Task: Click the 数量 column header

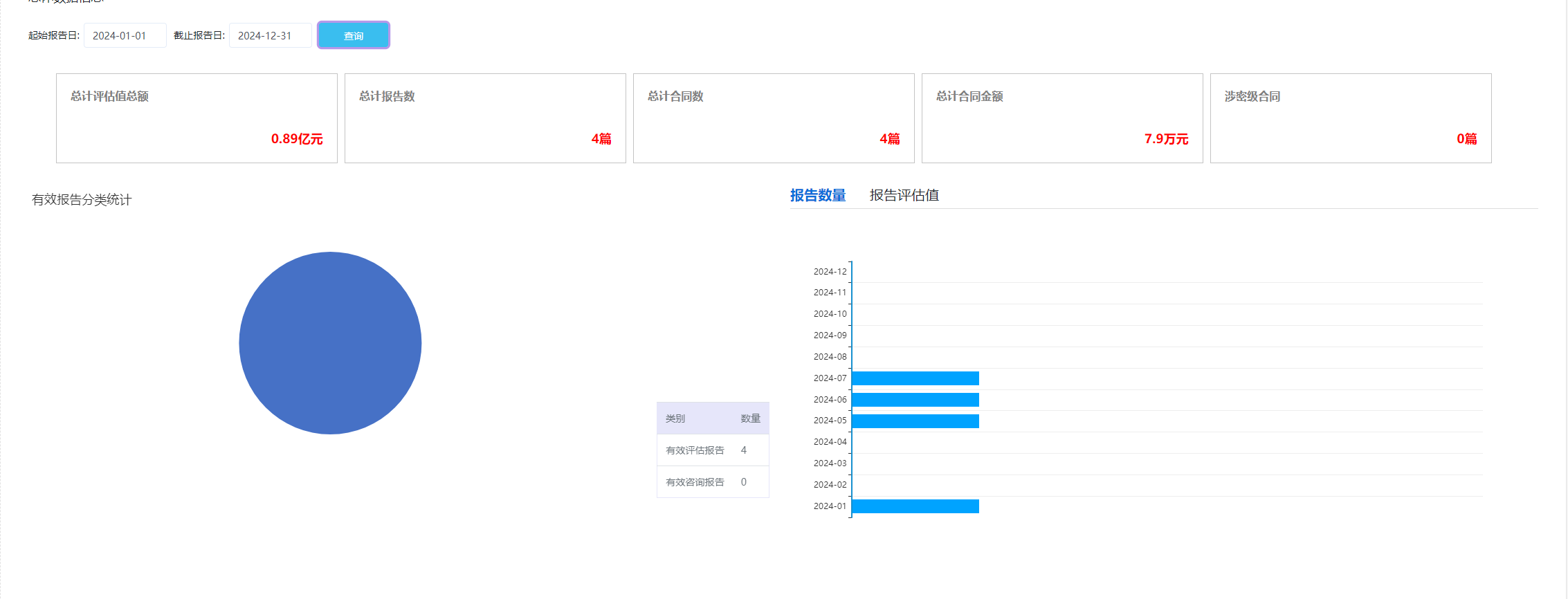Action: pos(750,418)
